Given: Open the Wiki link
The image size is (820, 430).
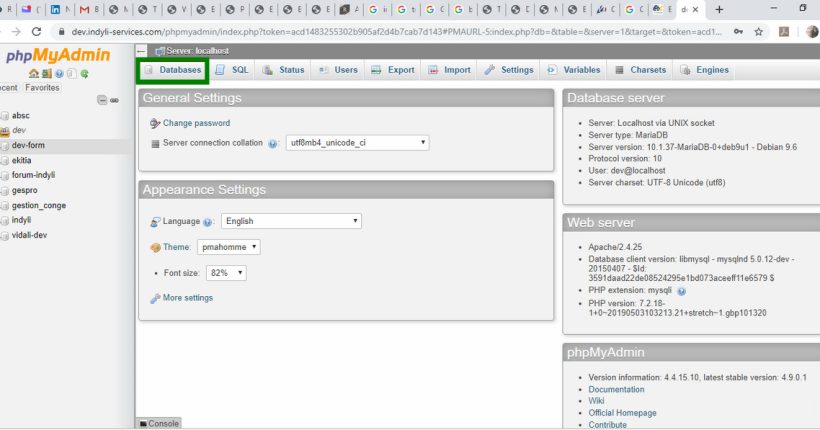Looking at the screenshot, I should click(x=596, y=401).
